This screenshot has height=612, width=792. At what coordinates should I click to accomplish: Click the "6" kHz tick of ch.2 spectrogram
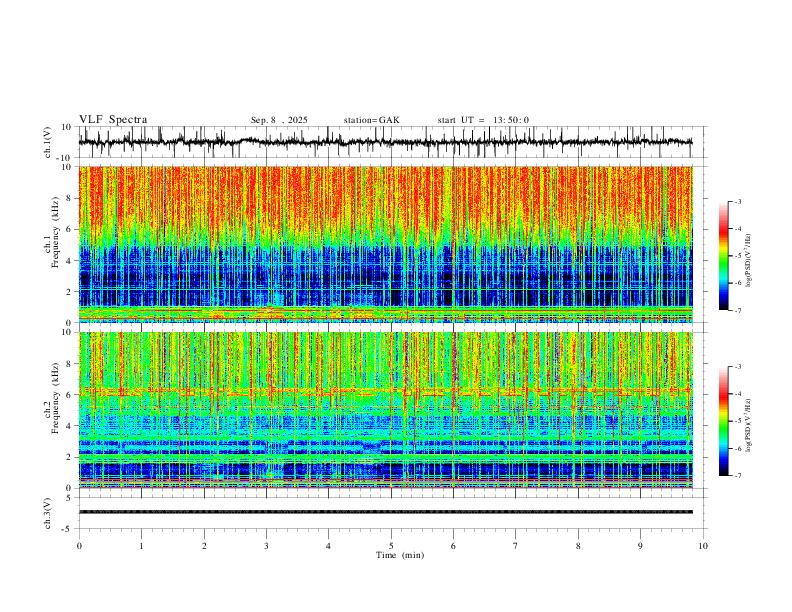[x=69, y=395]
